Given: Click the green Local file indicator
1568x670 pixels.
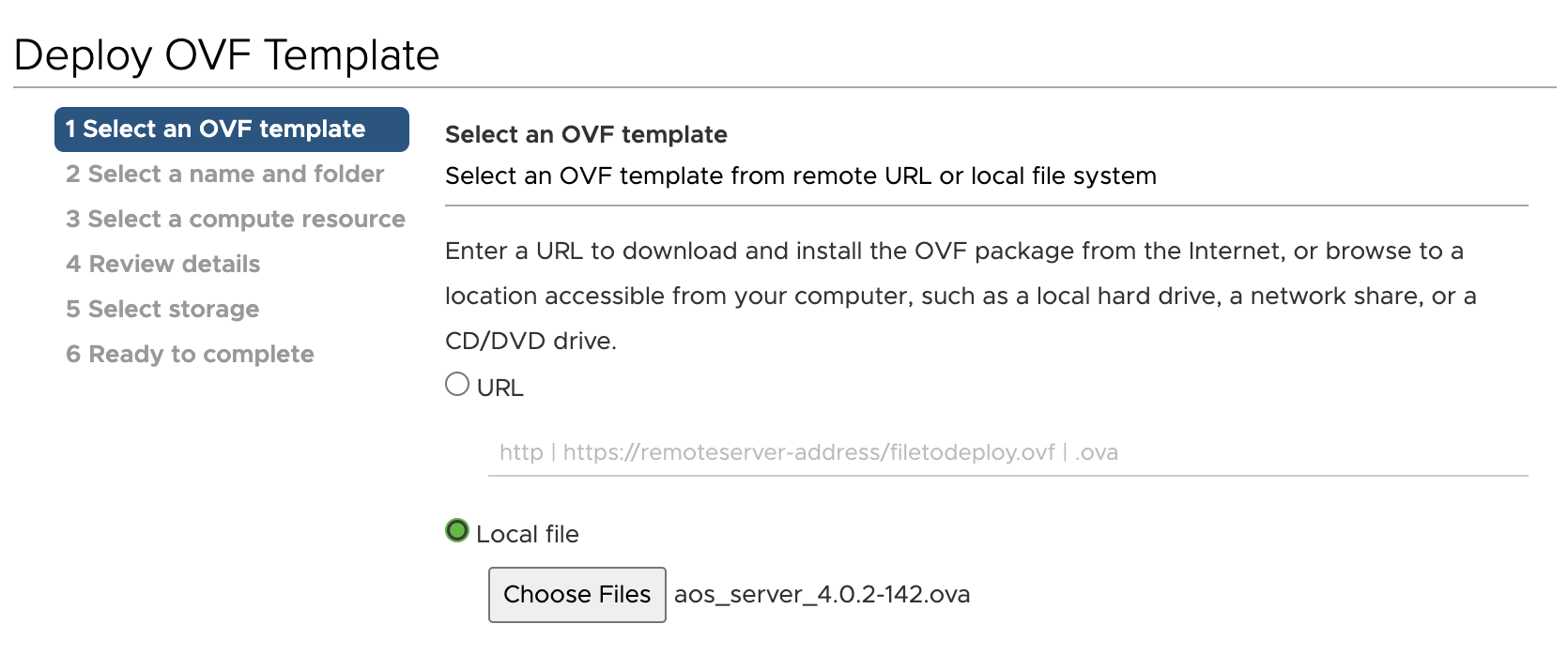Looking at the screenshot, I should [456, 531].
